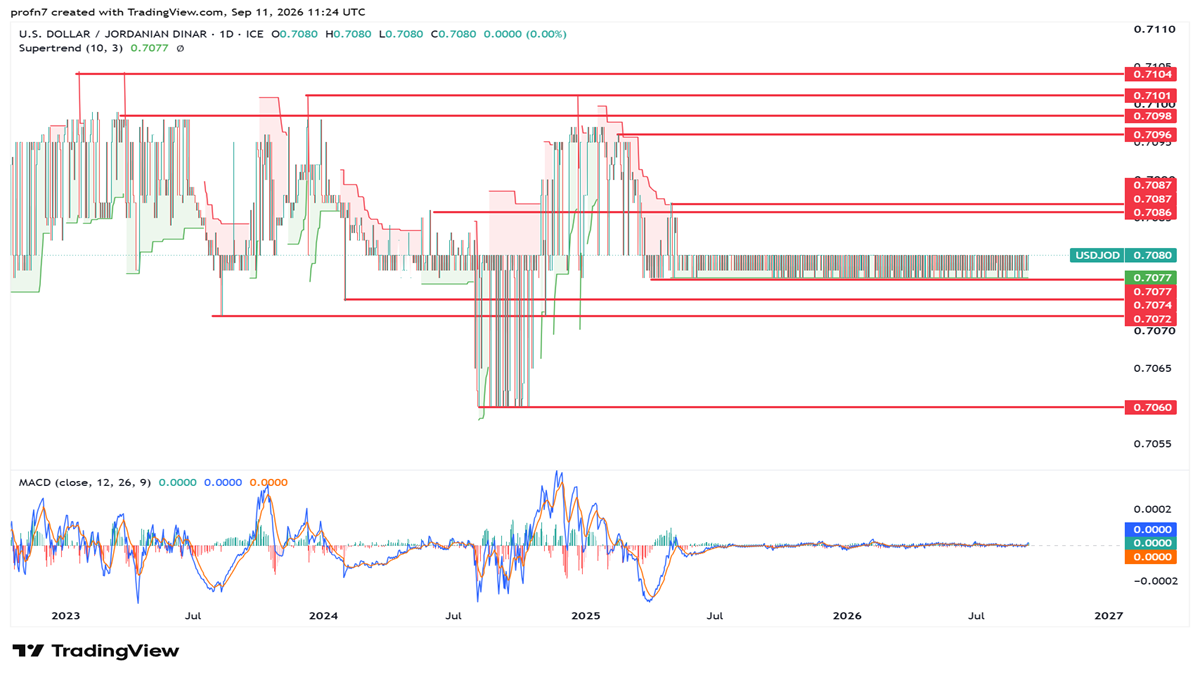Select the red 0.7101 price level label
Screen dimensions: 1200x675
click(1151, 96)
